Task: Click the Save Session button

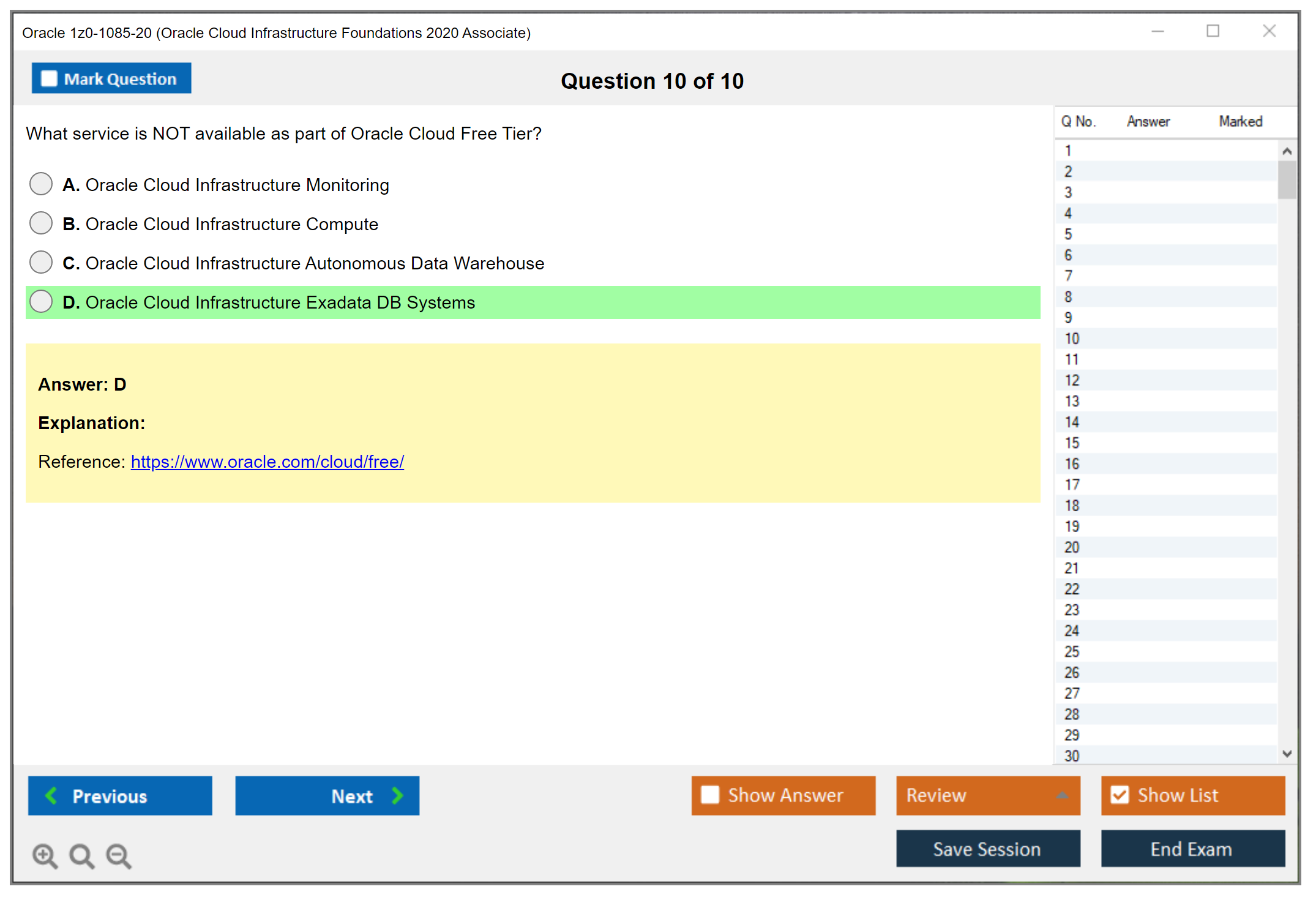Action: (x=987, y=849)
